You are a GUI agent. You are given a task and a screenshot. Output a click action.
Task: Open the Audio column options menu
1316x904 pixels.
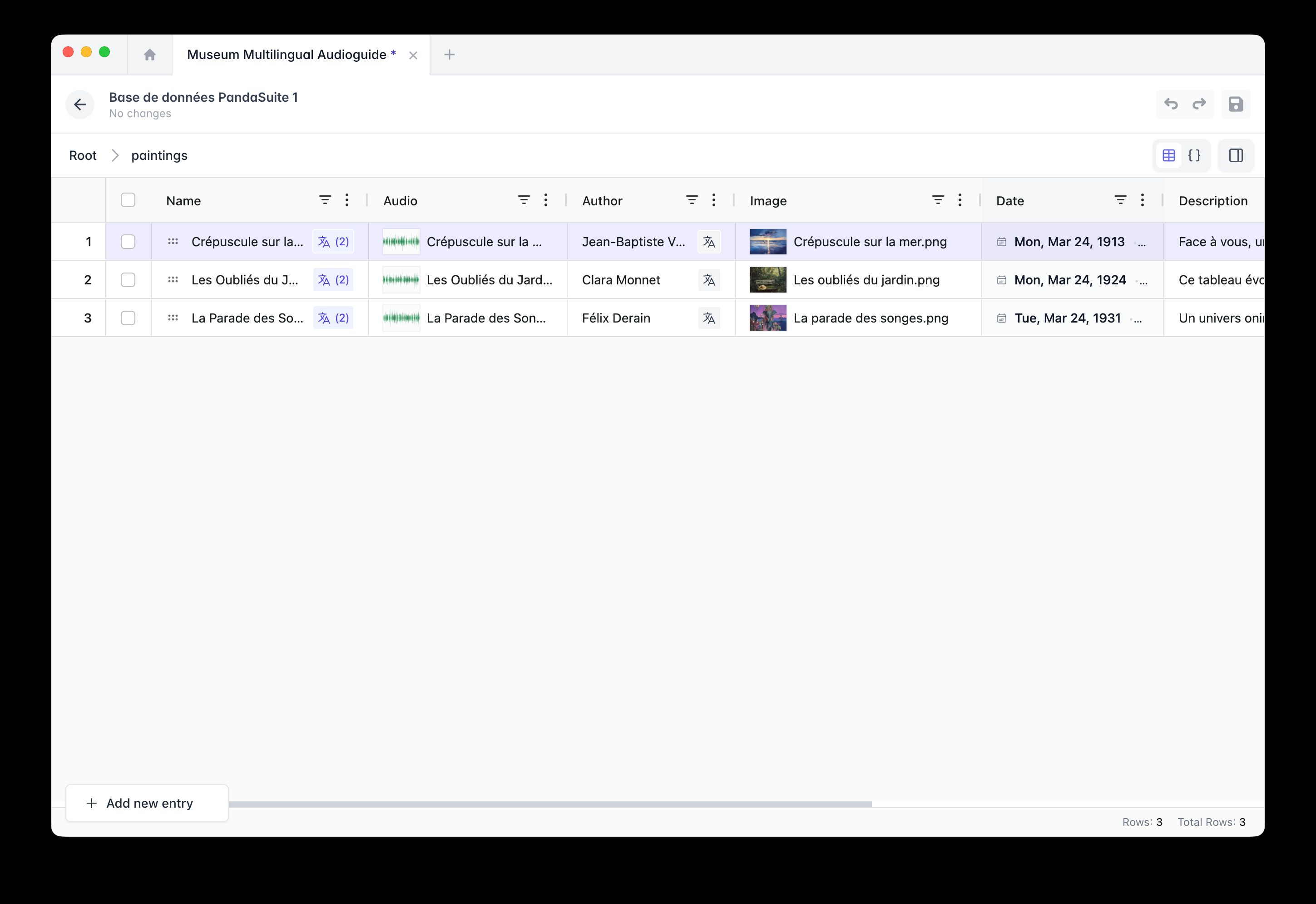click(x=545, y=200)
